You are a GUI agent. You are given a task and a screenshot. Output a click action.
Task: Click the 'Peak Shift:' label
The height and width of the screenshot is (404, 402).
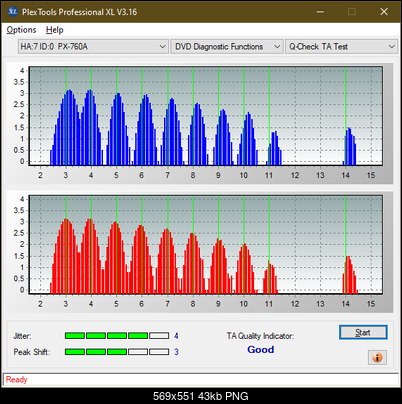[32, 352]
